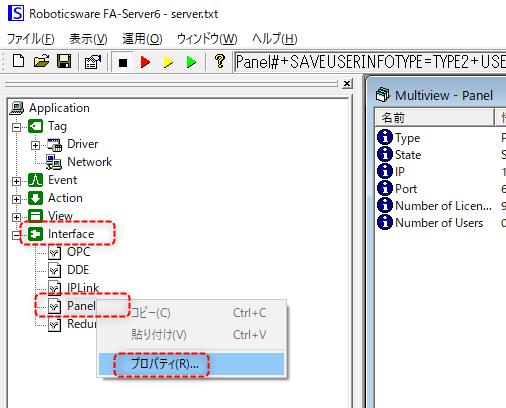The height and width of the screenshot is (408, 506).
Task: Select the Network tree item
Action: click(89, 162)
